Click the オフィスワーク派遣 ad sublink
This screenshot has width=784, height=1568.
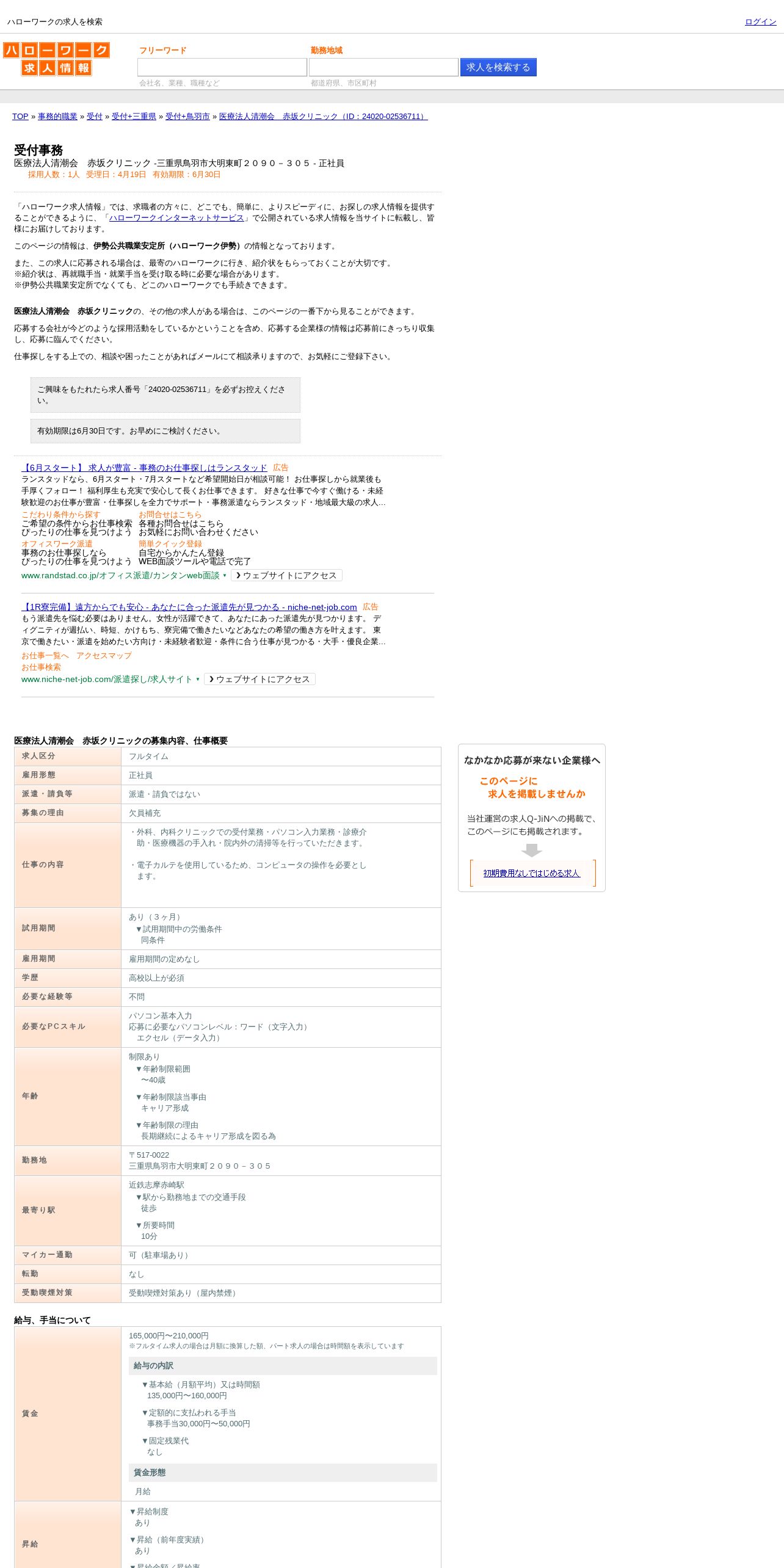pyautogui.click(x=57, y=544)
